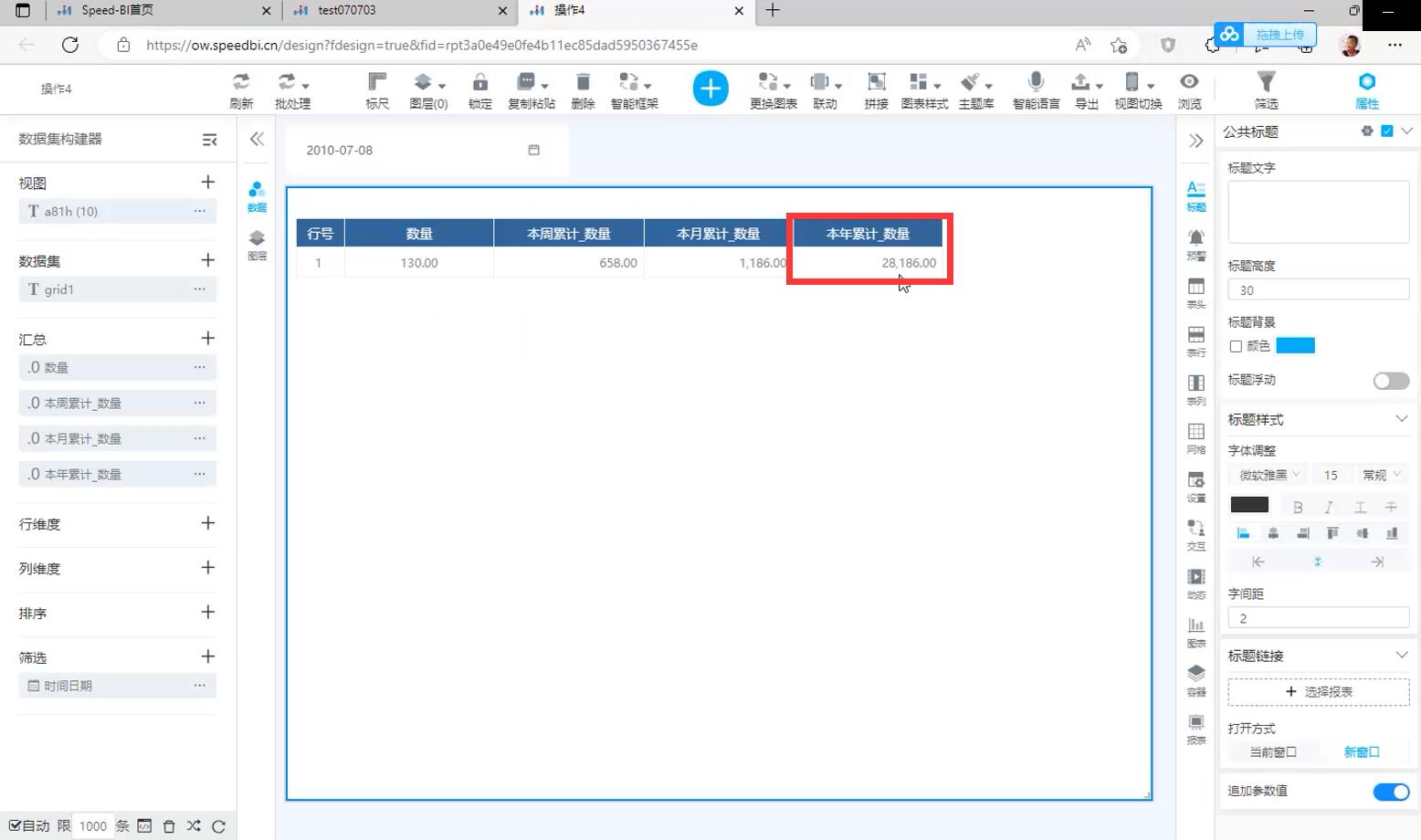Open the 报表 report side icon
The height and width of the screenshot is (840, 1421).
pos(1195,729)
